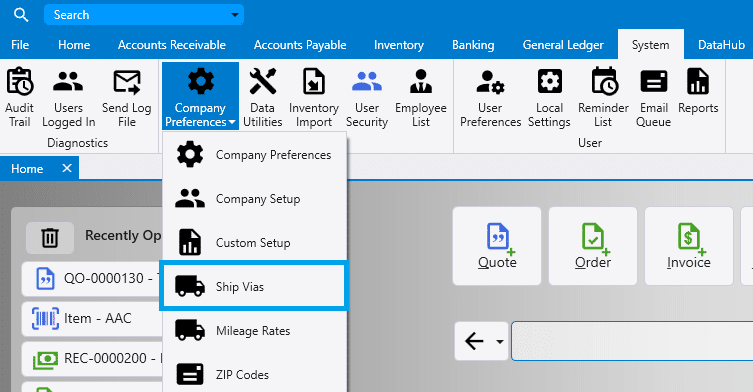The image size is (753, 392).
Task: Create a new Quote
Action: pyautogui.click(x=497, y=246)
